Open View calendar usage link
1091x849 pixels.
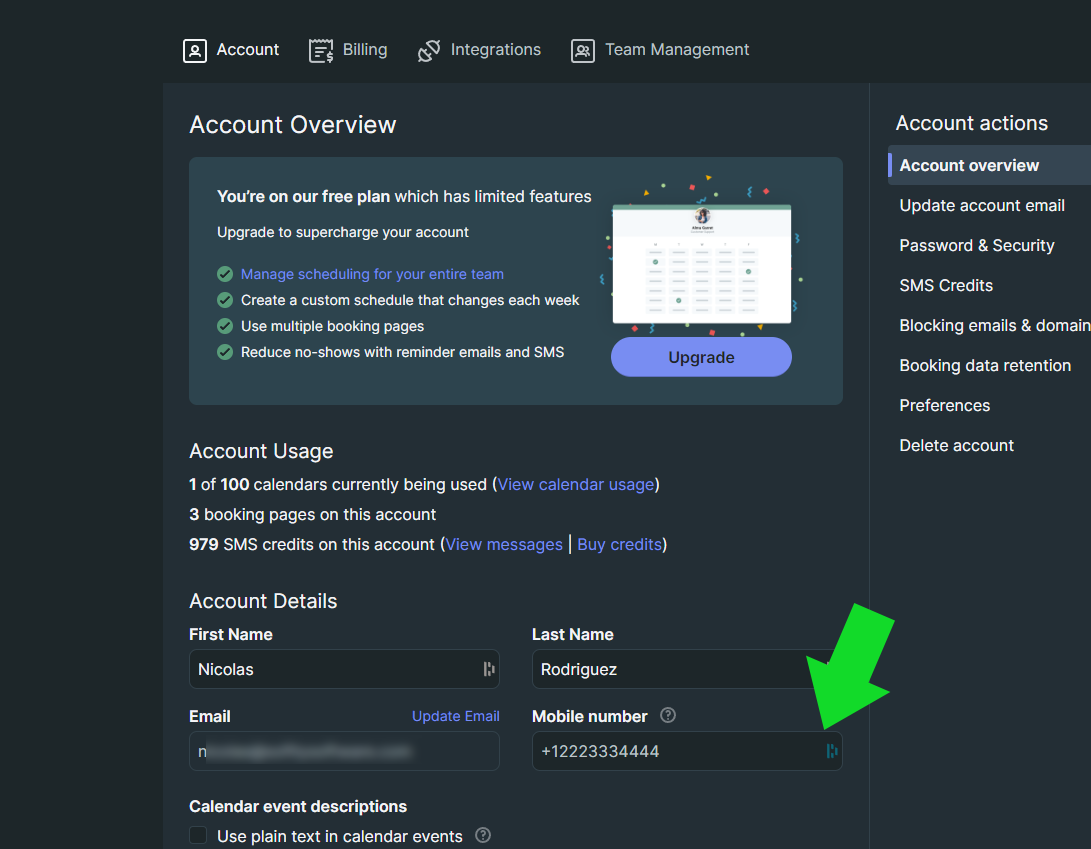[x=576, y=484]
